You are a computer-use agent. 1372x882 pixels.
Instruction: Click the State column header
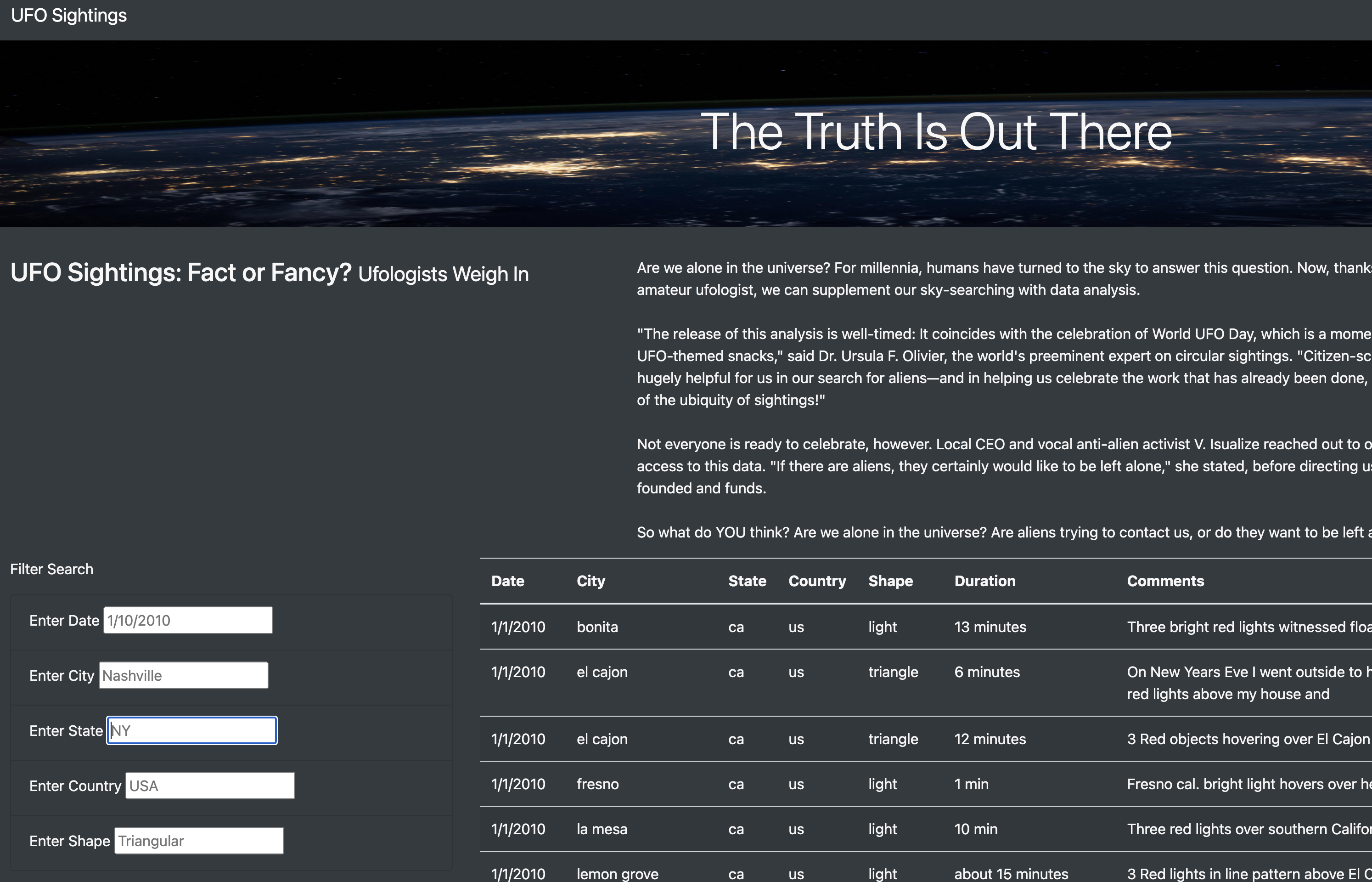(747, 581)
